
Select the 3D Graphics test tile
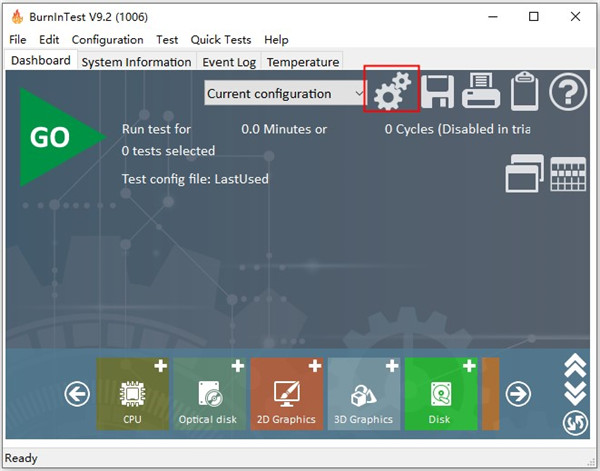[x=364, y=394]
